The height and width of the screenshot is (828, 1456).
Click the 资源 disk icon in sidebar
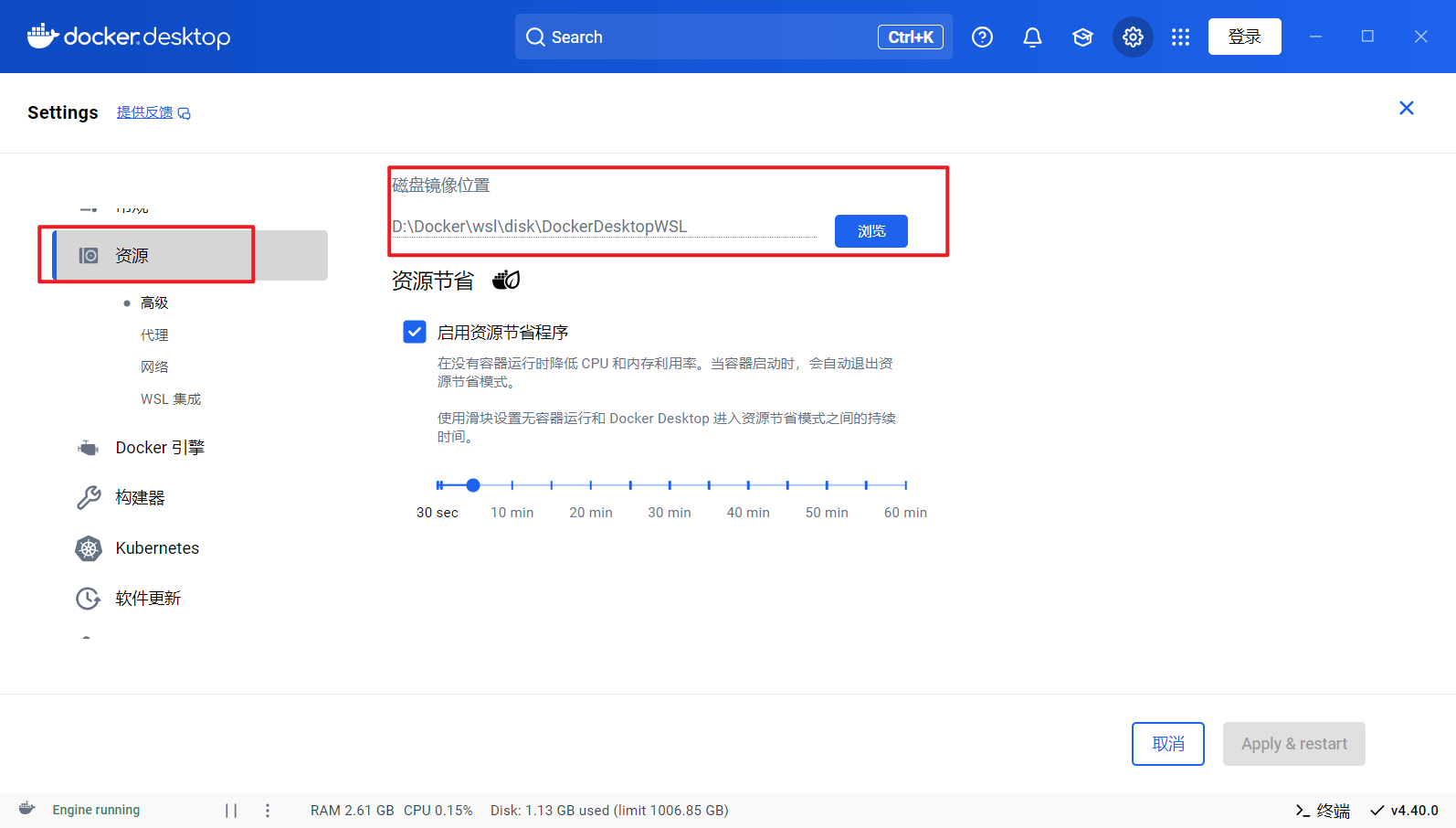[89, 255]
